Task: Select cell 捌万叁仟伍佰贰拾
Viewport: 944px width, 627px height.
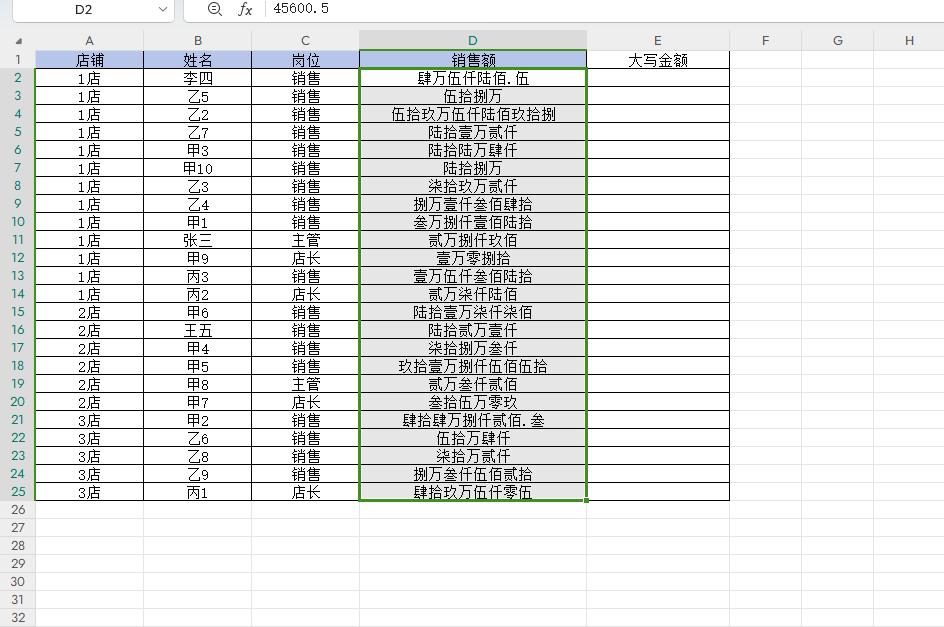Action: (x=473, y=474)
